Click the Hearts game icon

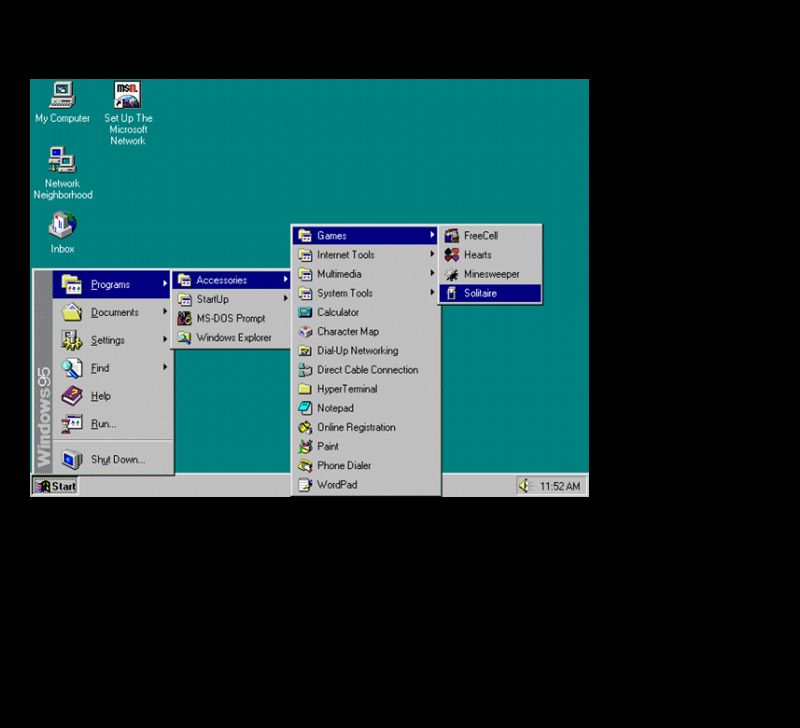click(452, 255)
